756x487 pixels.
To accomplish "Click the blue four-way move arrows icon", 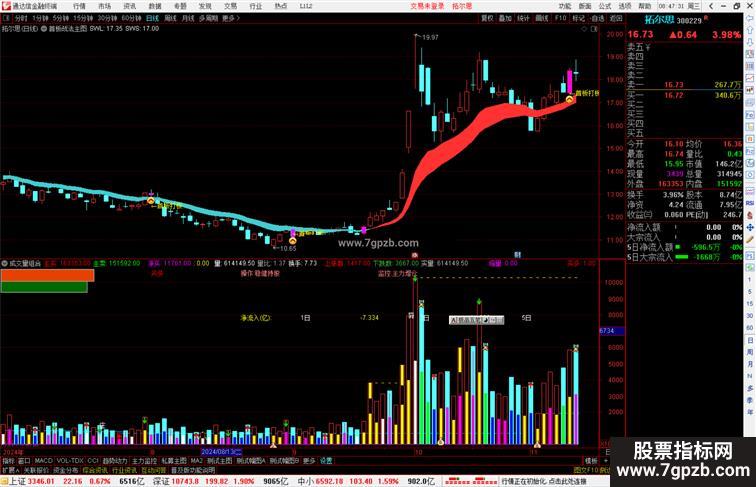I will pyautogui.click(x=750, y=227).
